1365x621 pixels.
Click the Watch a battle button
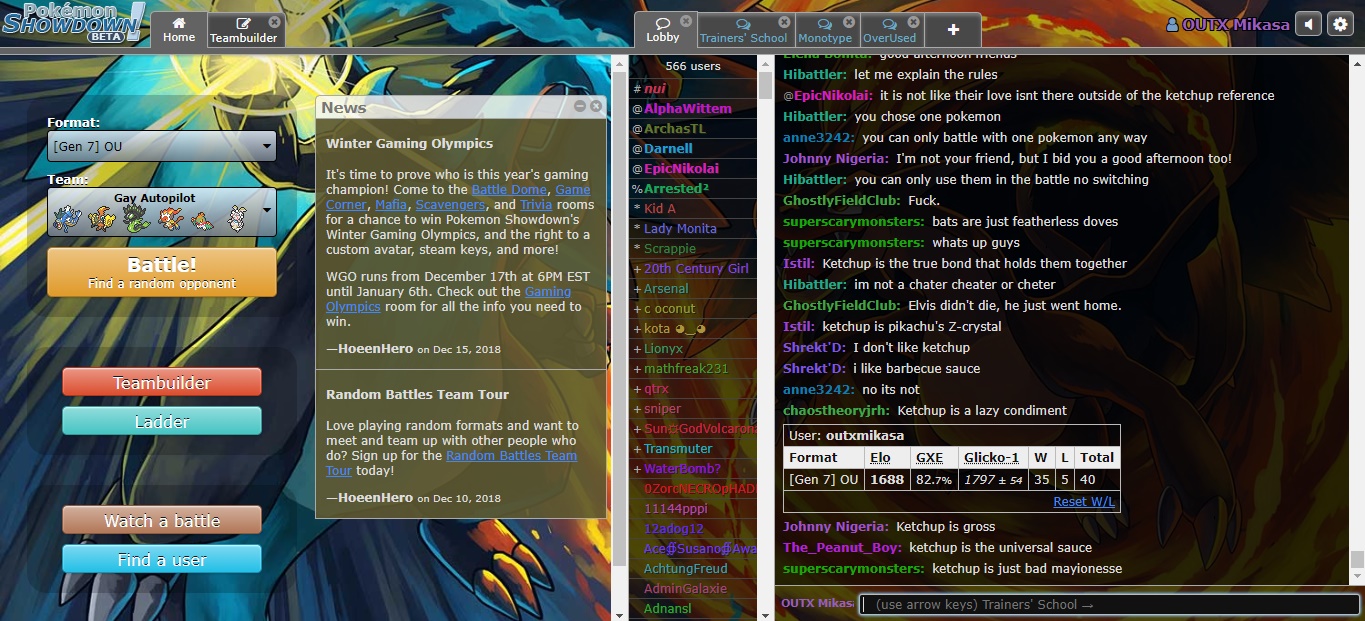tap(162, 520)
